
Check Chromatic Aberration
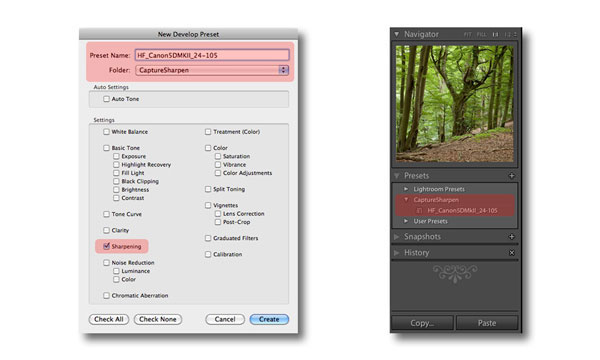coord(106,296)
